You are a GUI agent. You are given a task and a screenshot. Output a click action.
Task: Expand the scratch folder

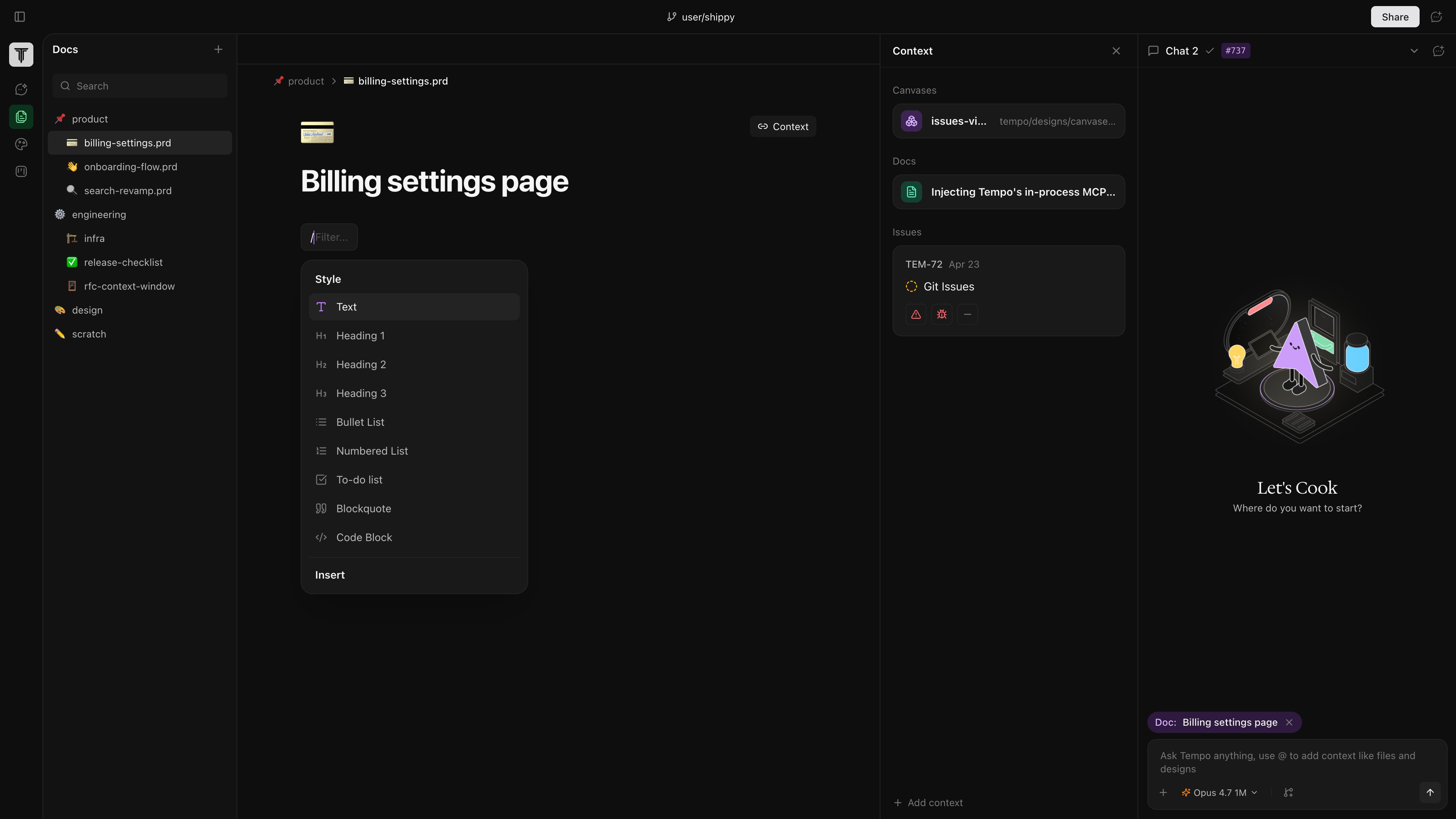coord(140,334)
